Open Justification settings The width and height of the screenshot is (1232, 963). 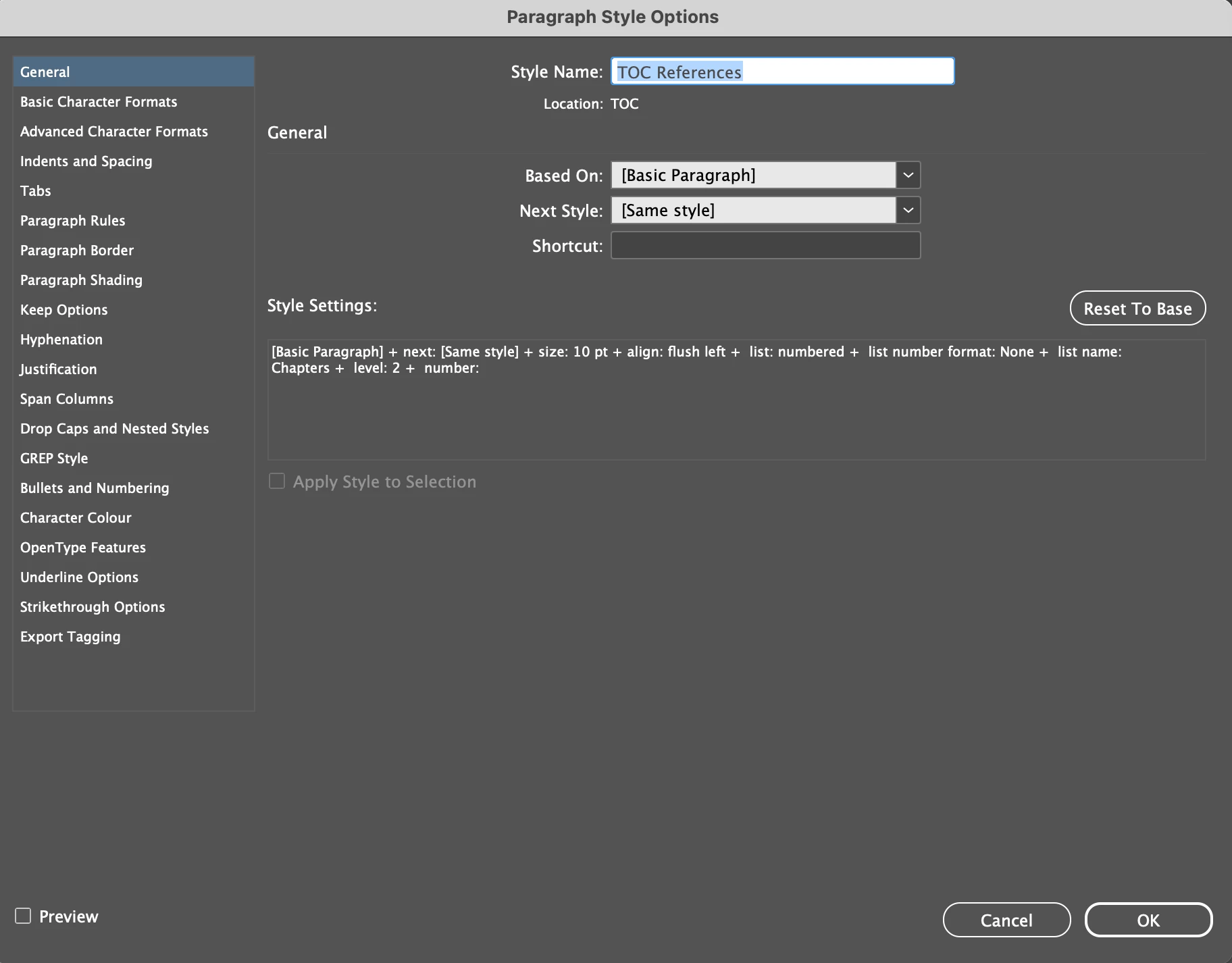133,369
